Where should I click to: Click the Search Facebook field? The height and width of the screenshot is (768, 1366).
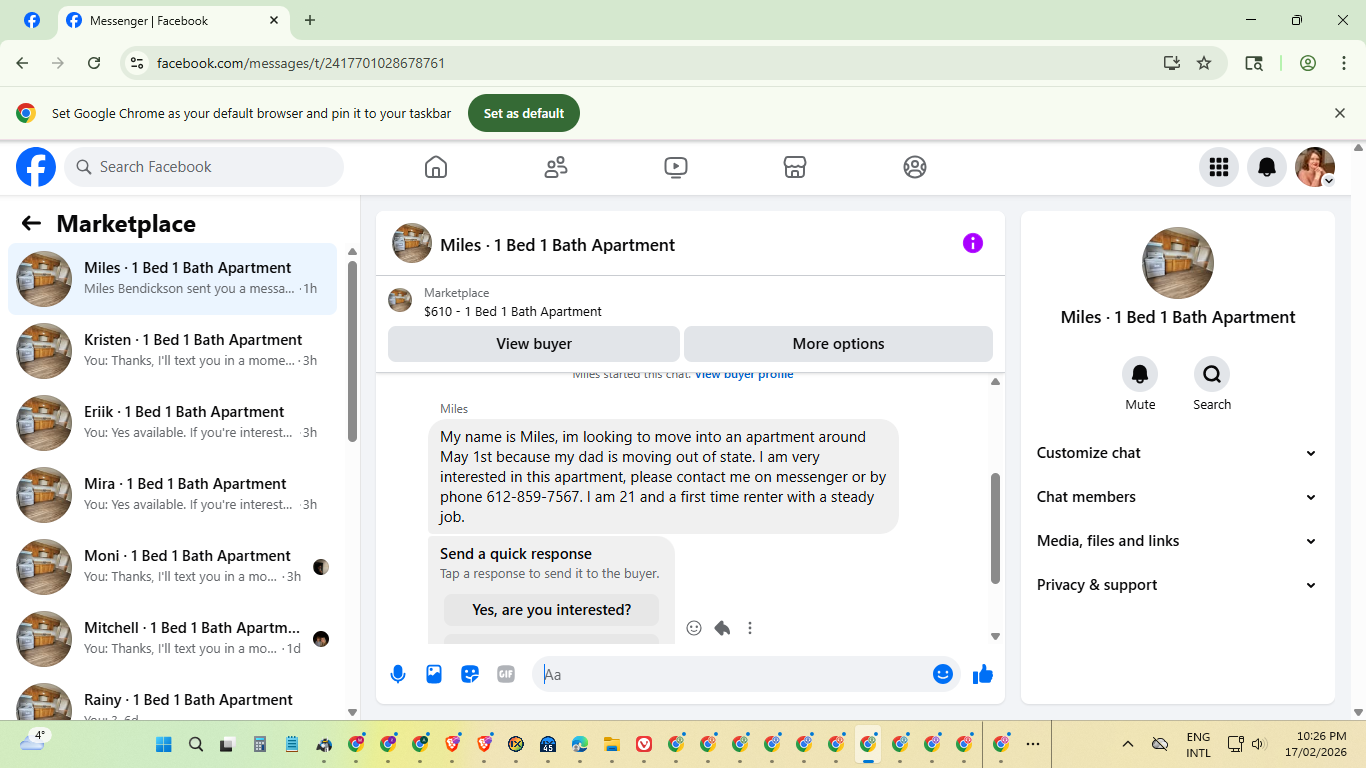point(204,167)
